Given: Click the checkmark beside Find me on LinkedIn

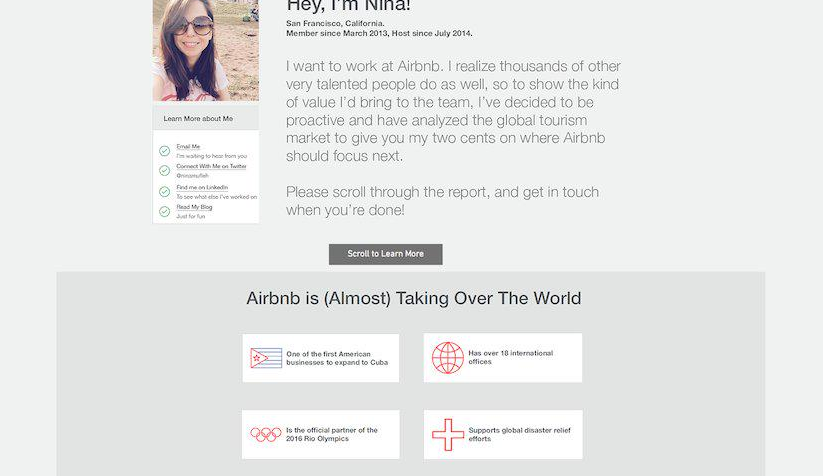Looking at the screenshot, I should coord(164,191).
